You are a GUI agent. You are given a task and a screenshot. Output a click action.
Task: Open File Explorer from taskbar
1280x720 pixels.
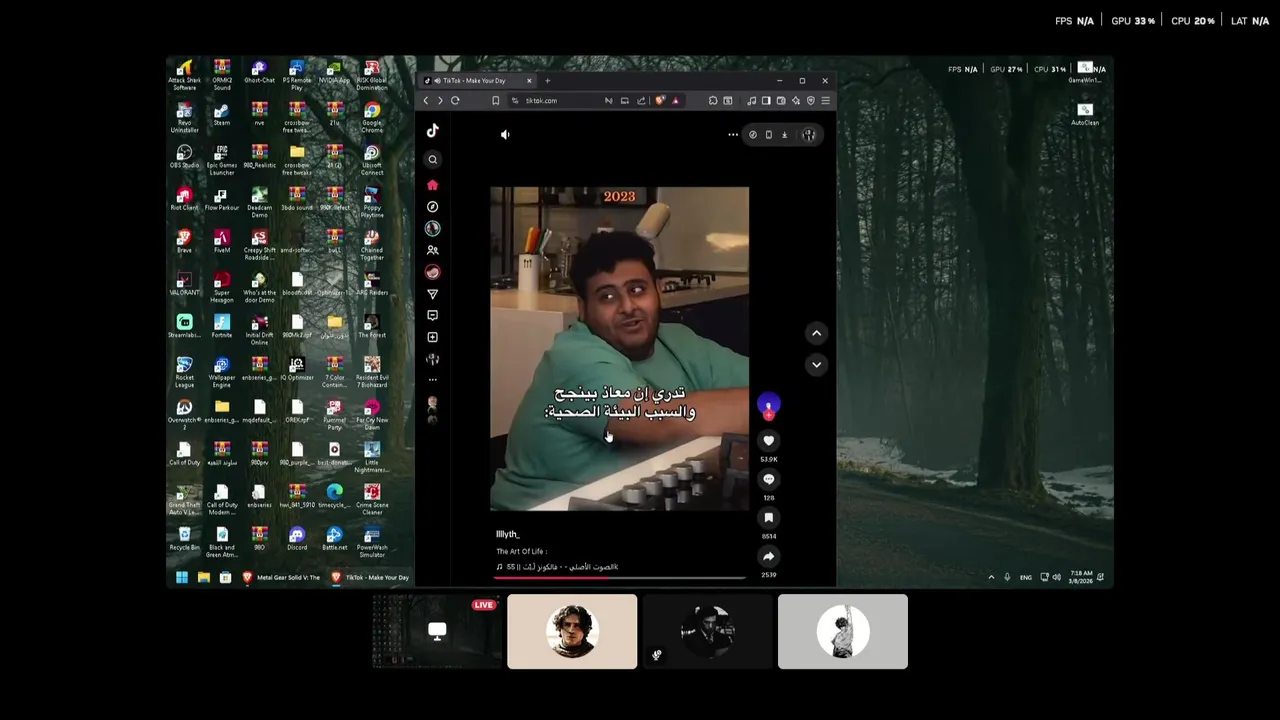pyautogui.click(x=203, y=577)
